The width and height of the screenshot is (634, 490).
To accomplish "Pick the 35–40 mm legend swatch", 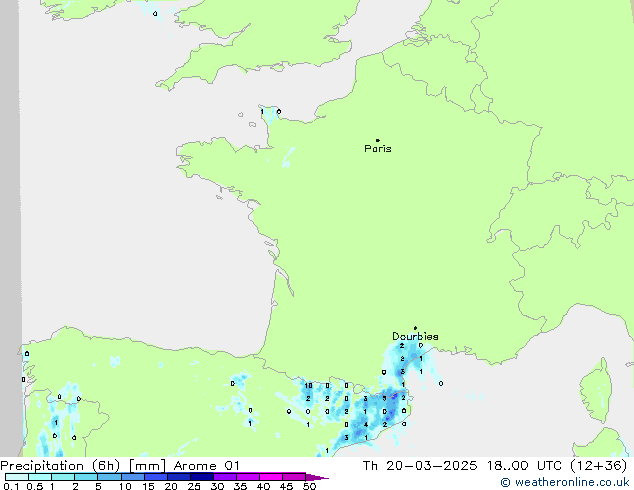I will pos(248,477).
